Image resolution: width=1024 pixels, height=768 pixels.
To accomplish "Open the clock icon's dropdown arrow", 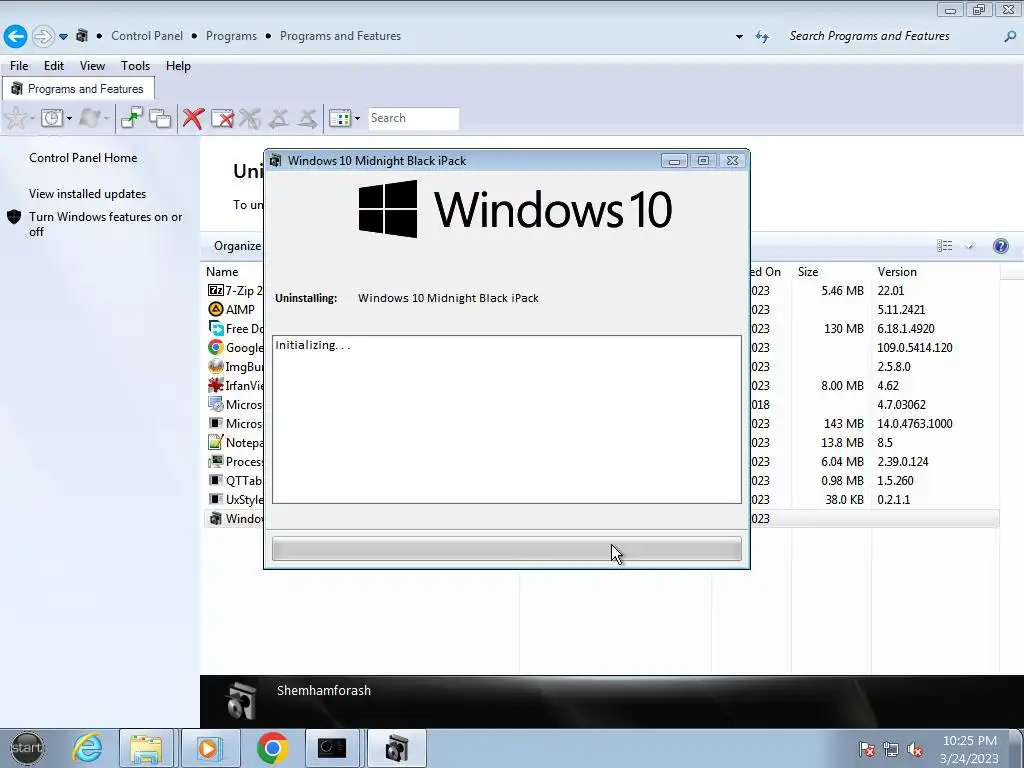I will pos(69,119).
